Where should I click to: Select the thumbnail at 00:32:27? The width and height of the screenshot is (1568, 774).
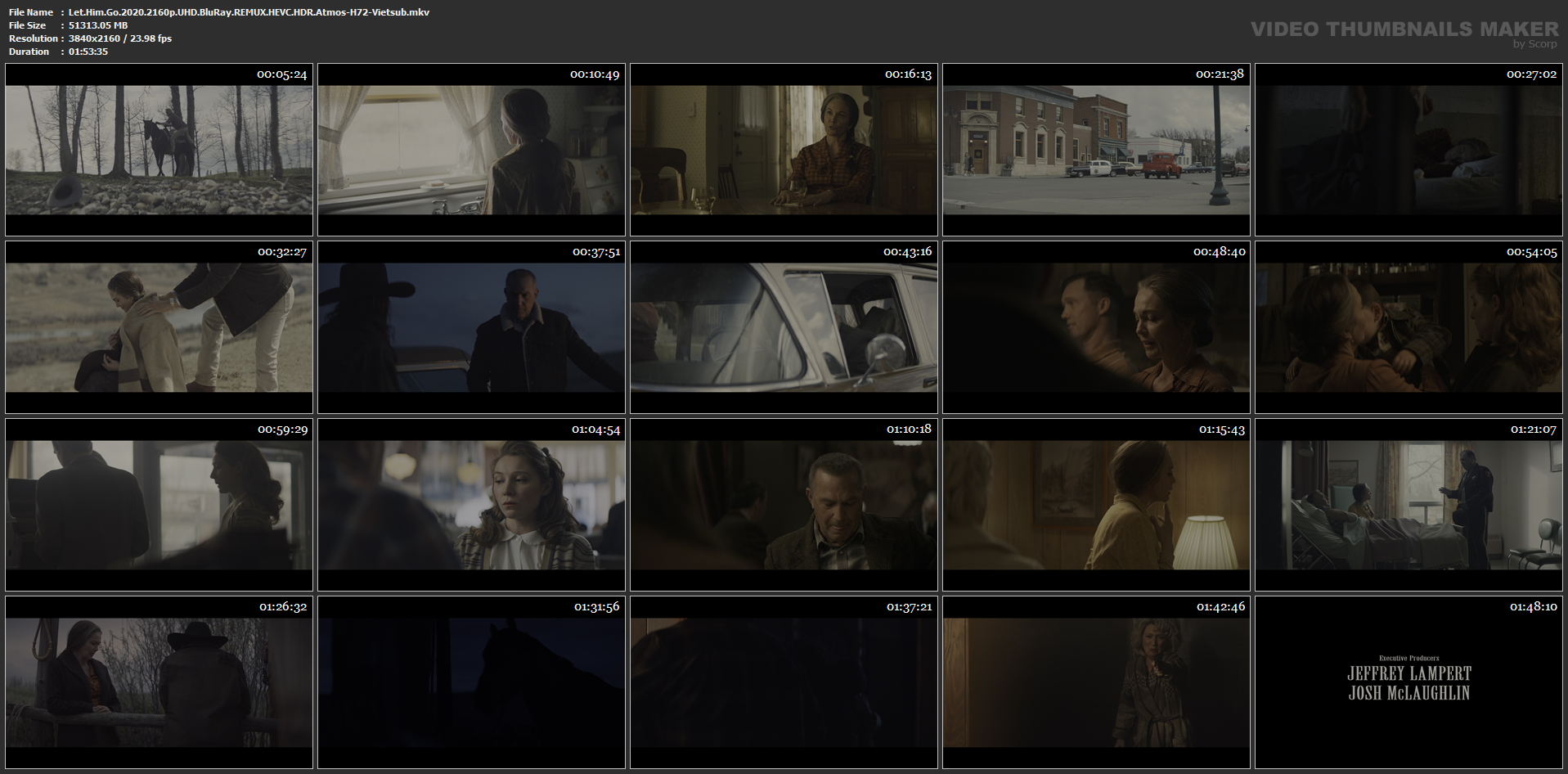coord(159,327)
